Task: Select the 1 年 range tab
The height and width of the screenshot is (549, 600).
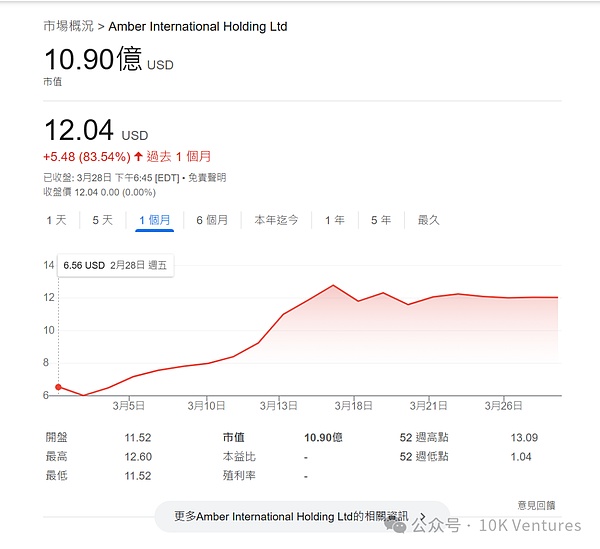Action: pyautogui.click(x=334, y=220)
